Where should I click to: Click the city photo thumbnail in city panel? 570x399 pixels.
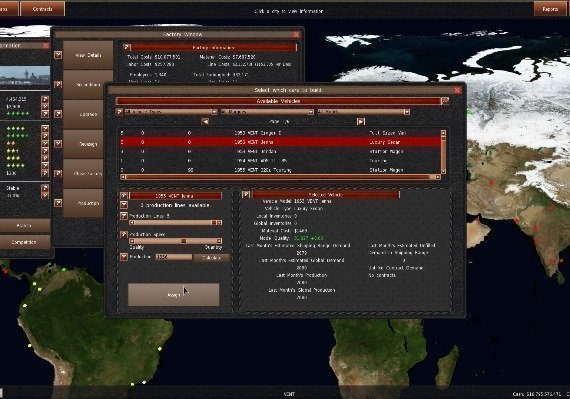(25, 76)
